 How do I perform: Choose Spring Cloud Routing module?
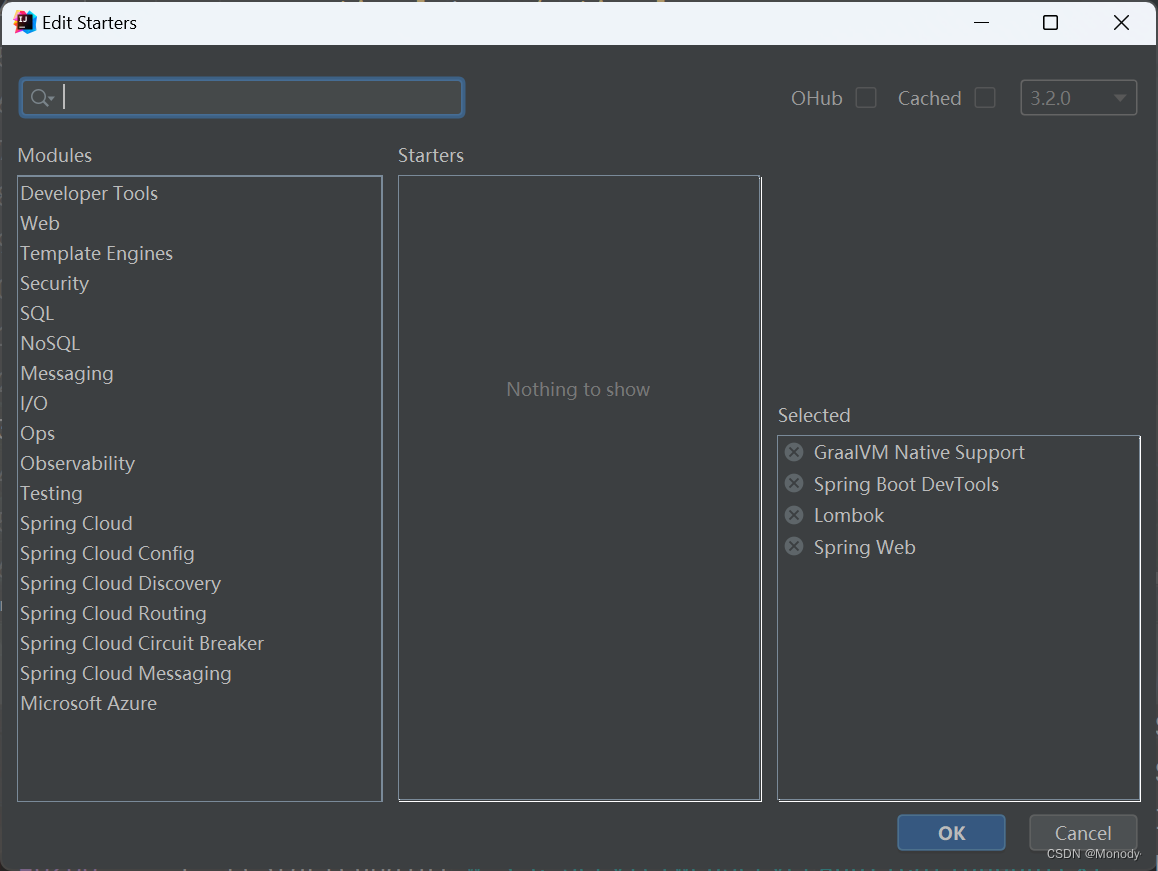(199, 613)
